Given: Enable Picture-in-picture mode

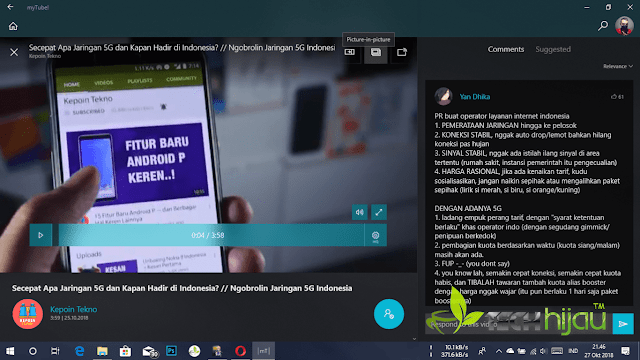Looking at the screenshot, I should point(376,52).
